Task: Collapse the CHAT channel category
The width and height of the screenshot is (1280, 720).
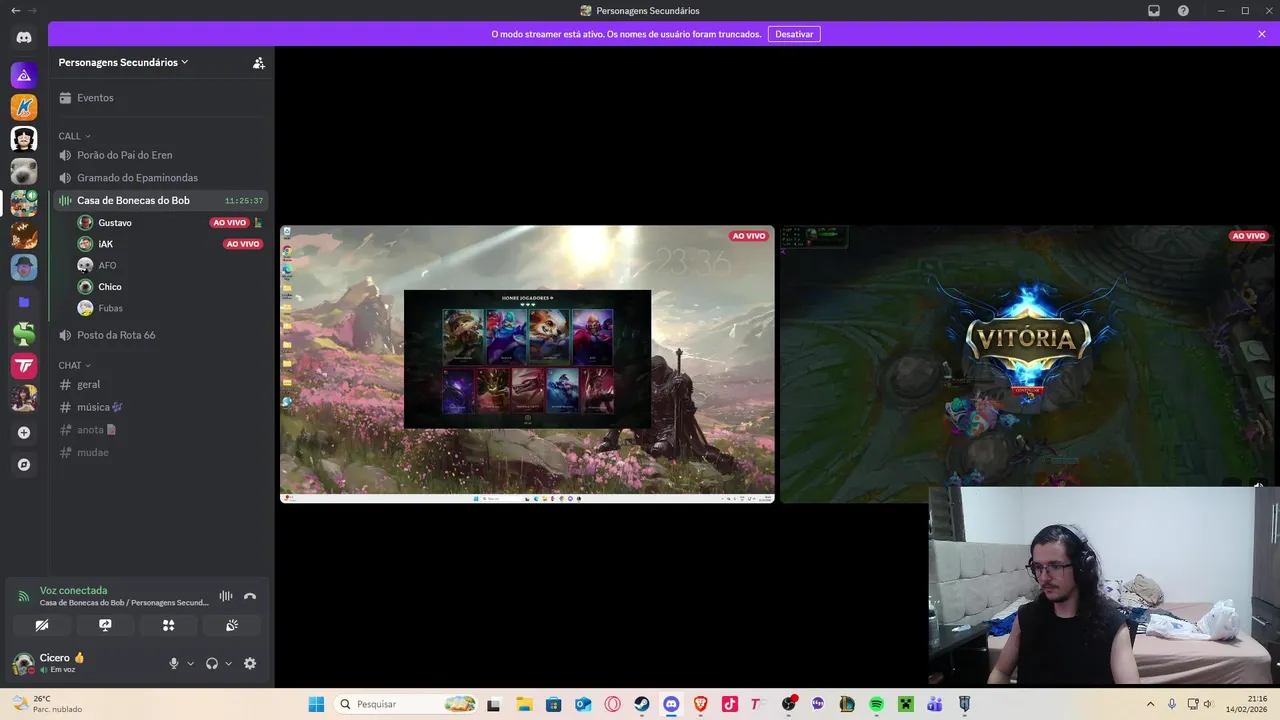Action: tap(74, 366)
